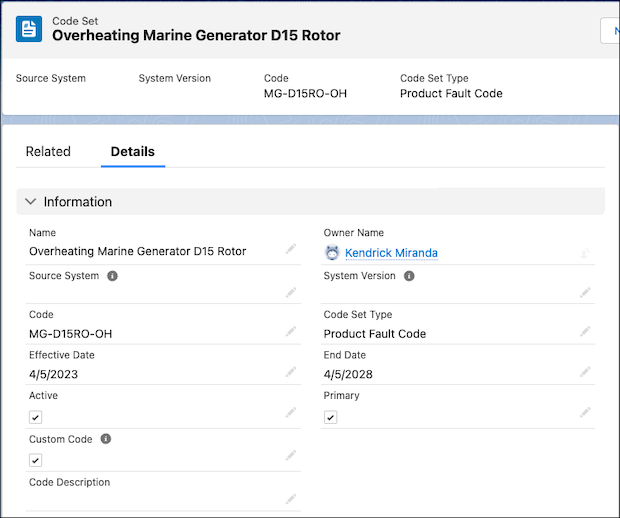Toggle the Active checkbox
620x518 pixels.
36,417
